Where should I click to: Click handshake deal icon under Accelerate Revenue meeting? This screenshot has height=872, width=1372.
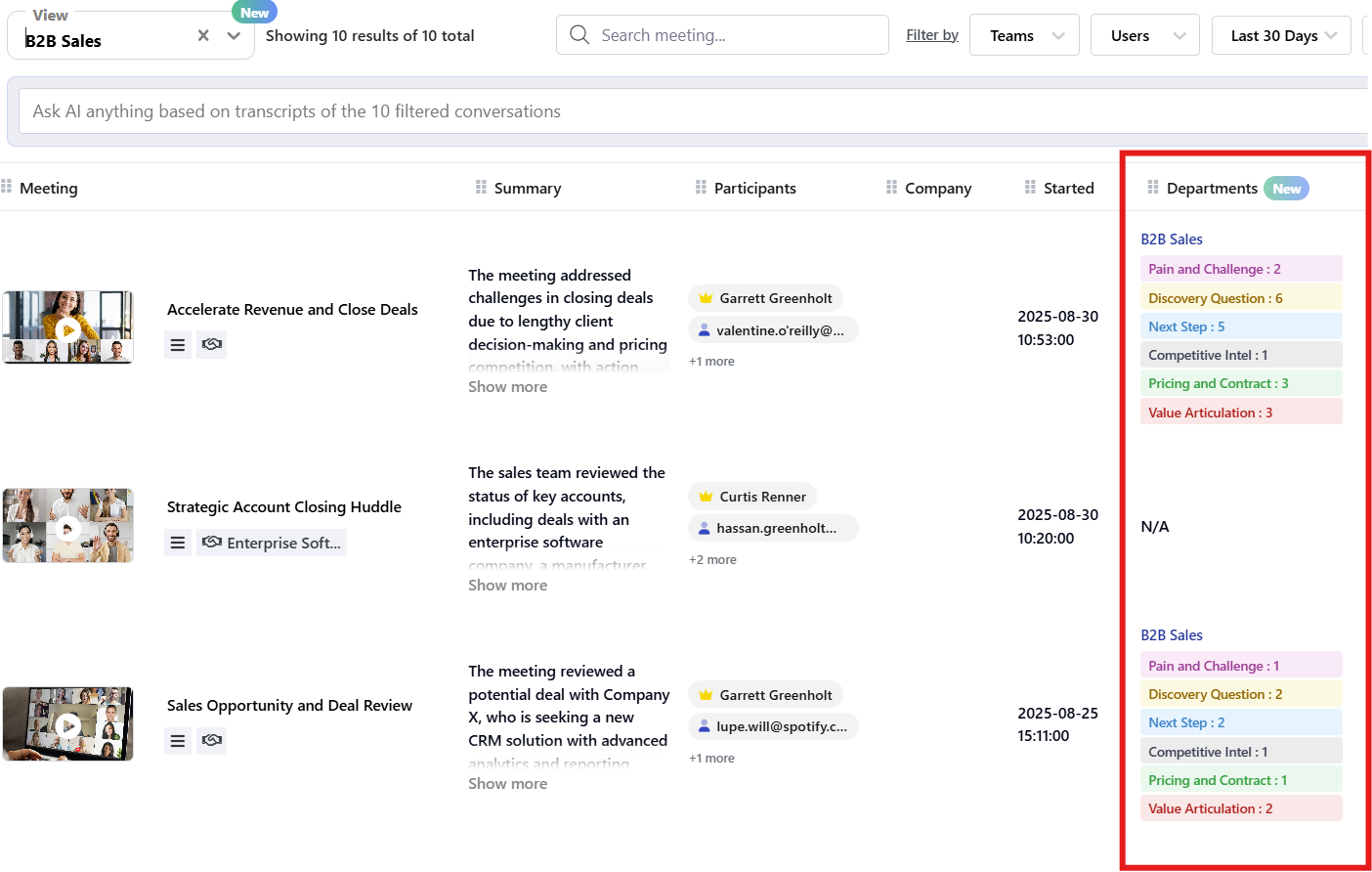(212, 344)
